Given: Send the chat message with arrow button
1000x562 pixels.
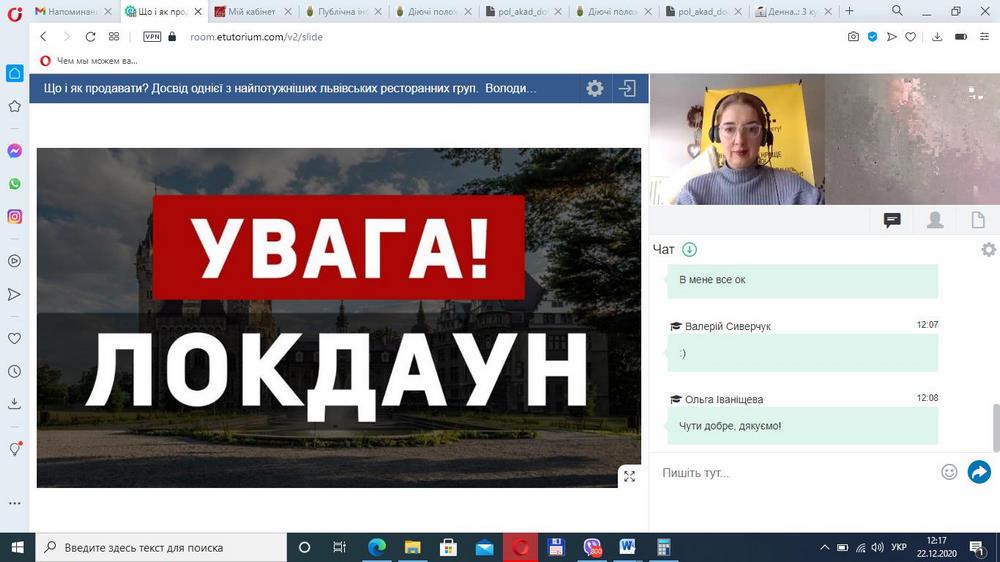Looking at the screenshot, I should [x=979, y=472].
